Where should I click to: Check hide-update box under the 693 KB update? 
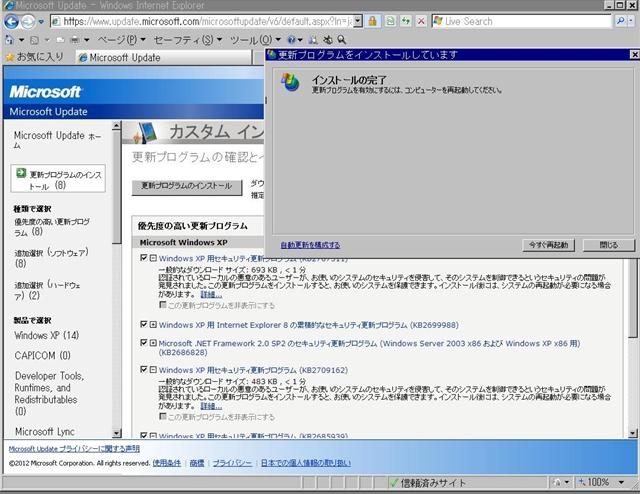click(x=163, y=305)
